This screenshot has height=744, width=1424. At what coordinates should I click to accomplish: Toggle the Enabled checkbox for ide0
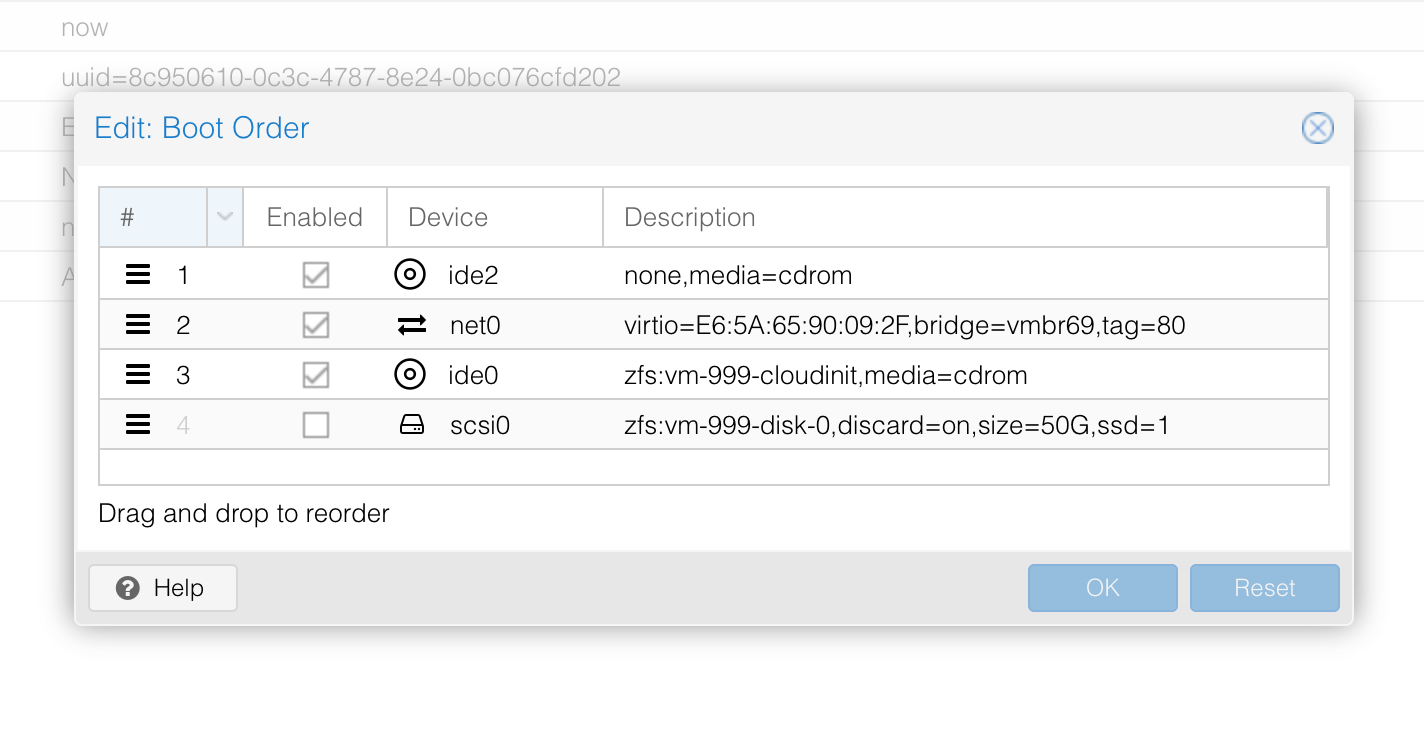tap(316, 375)
